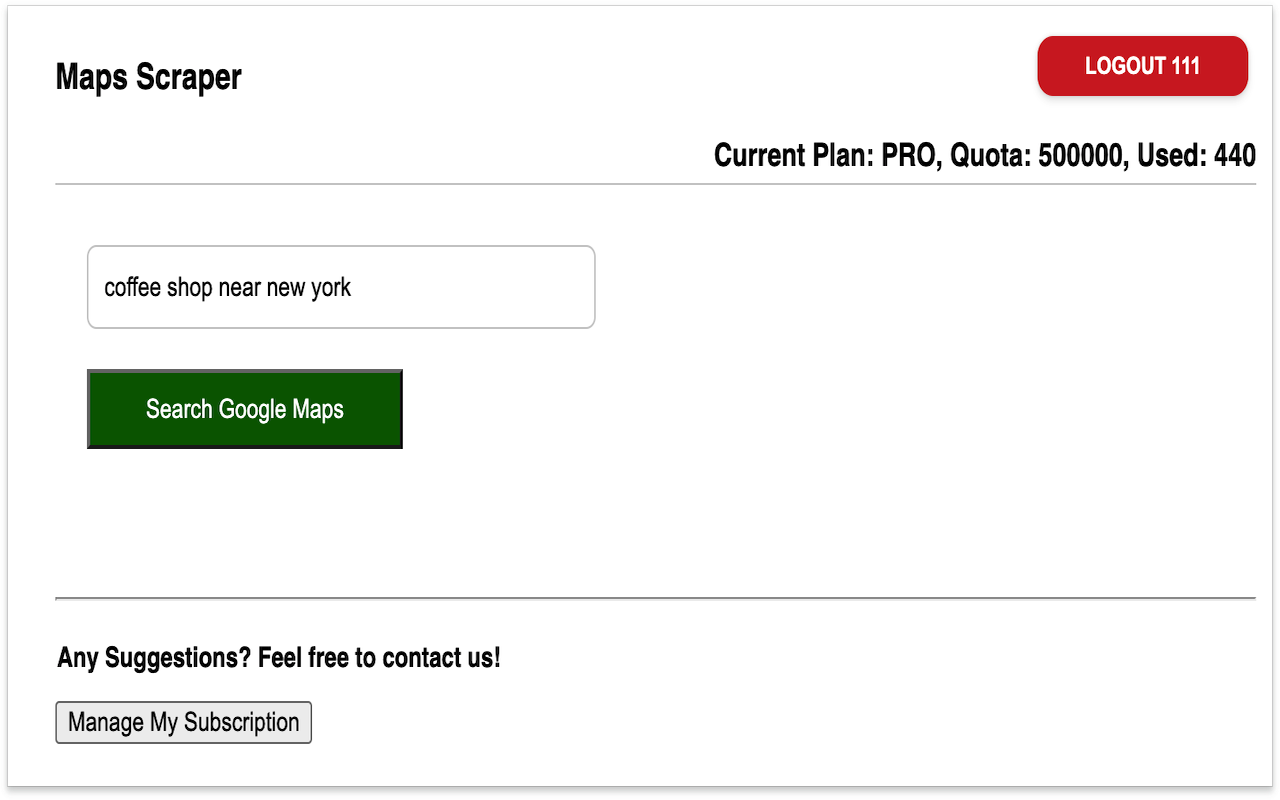Viewport: 1280px width, 800px height.
Task: Click the word "Scraper" in the title
Action: coord(189,77)
